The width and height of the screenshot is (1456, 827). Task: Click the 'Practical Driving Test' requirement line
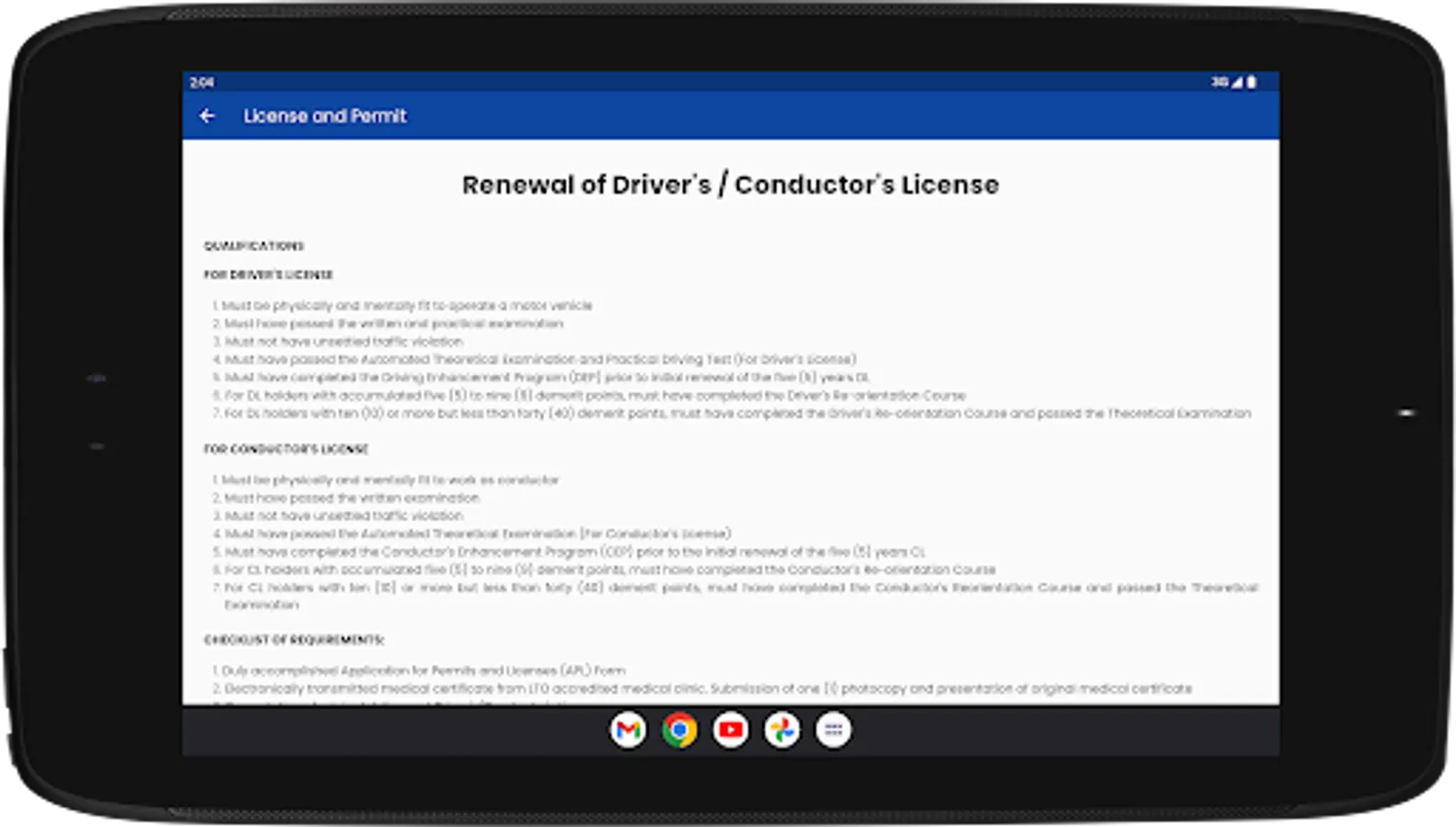coord(534,359)
